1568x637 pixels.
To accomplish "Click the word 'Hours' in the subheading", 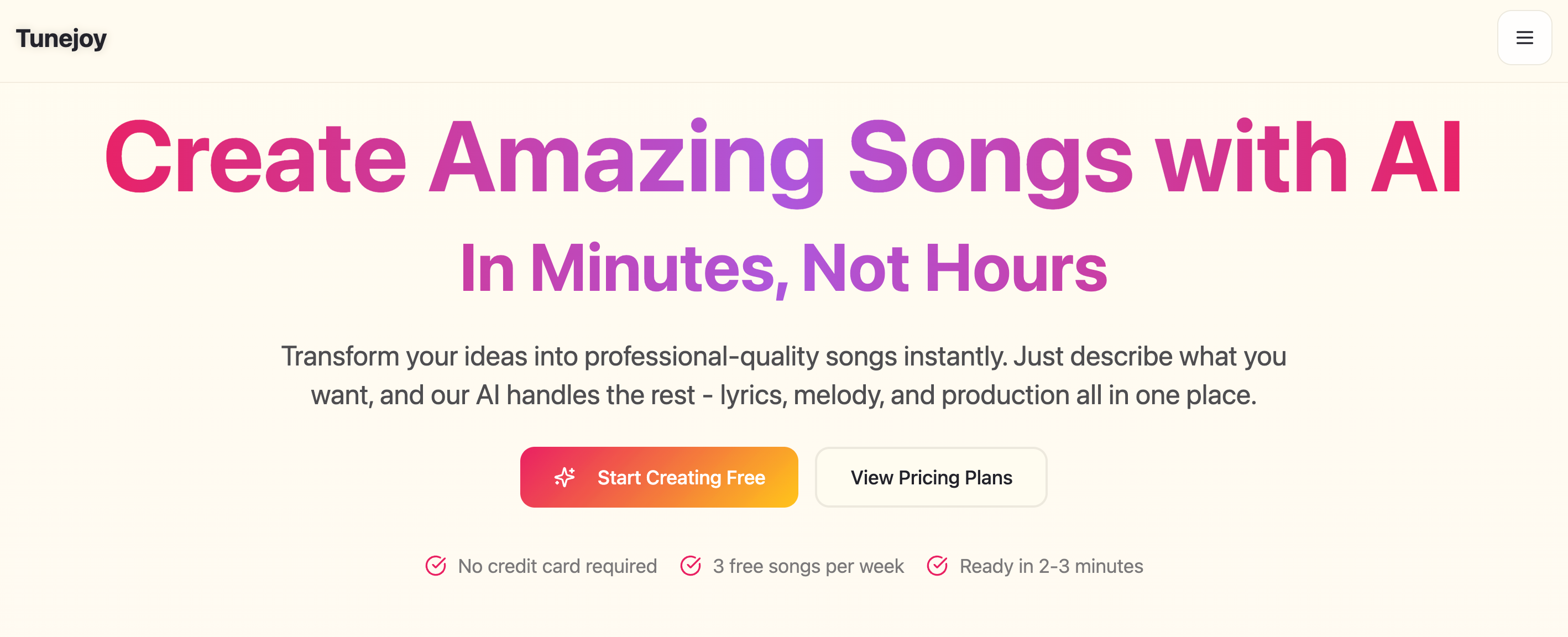I will point(1015,269).
